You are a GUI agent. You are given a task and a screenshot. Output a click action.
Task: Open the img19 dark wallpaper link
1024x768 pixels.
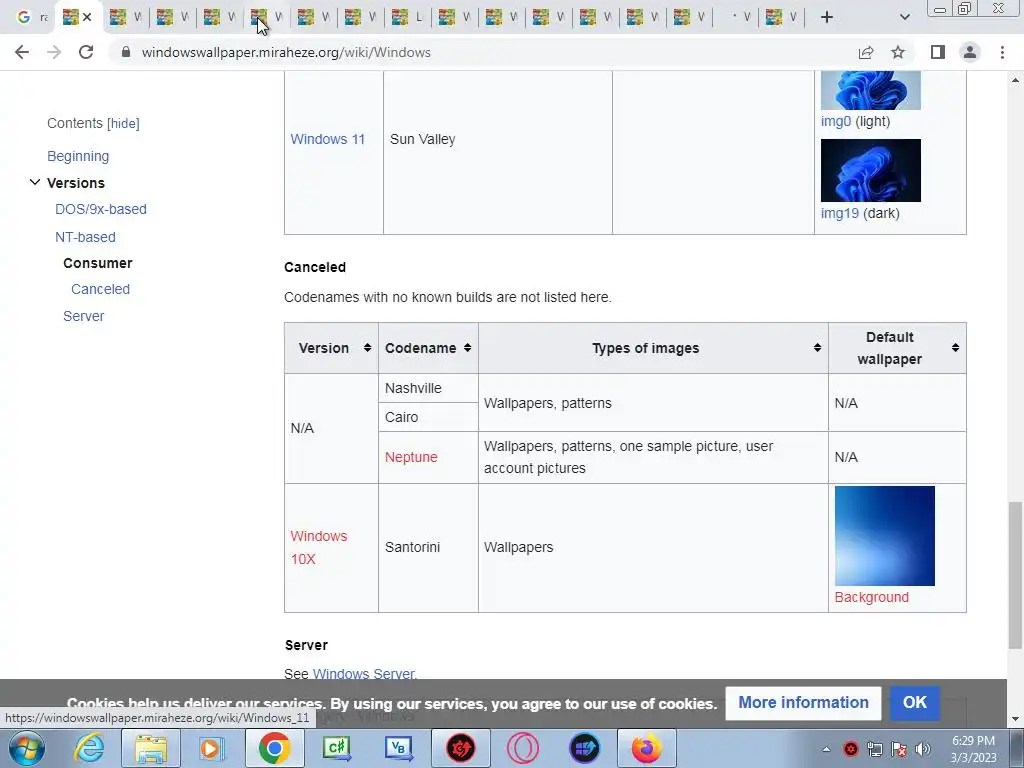coord(840,214)
